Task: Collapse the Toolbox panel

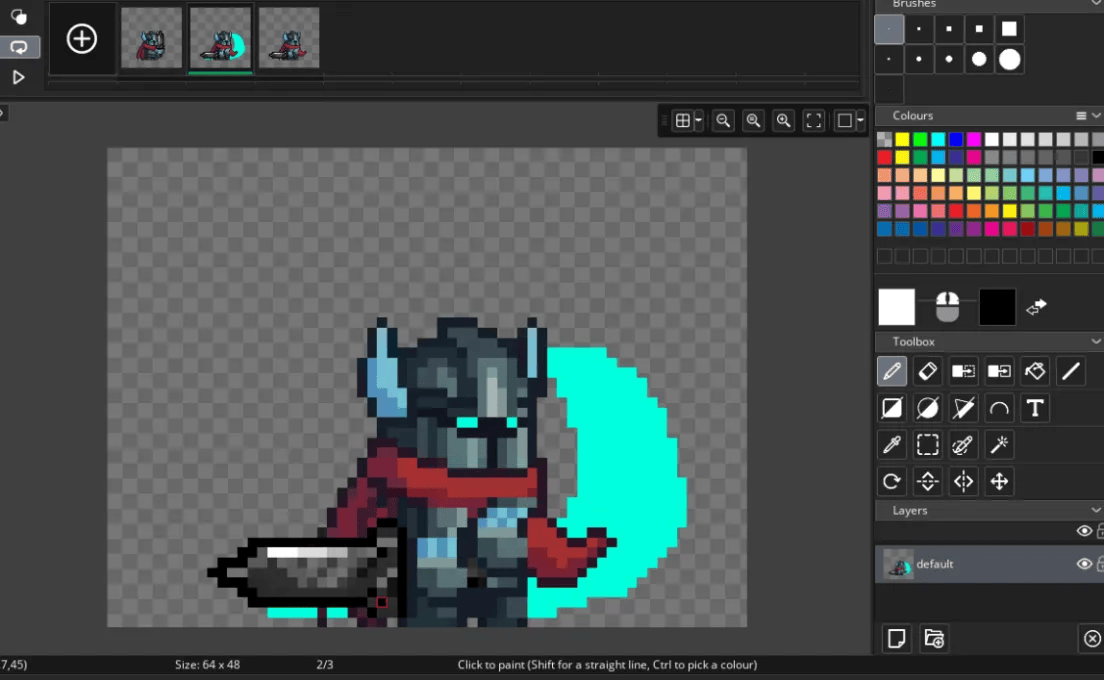Action: pos(1096,341)
